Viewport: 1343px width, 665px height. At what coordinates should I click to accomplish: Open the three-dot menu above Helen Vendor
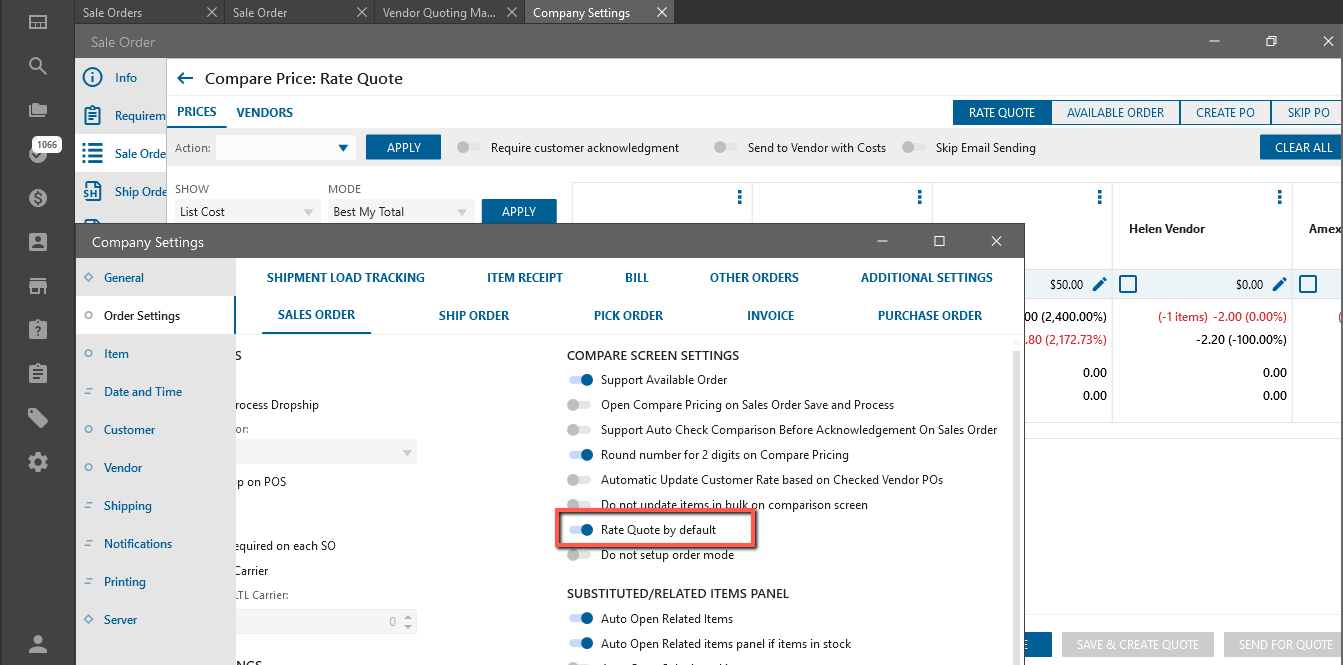(x=1280, y=197)
